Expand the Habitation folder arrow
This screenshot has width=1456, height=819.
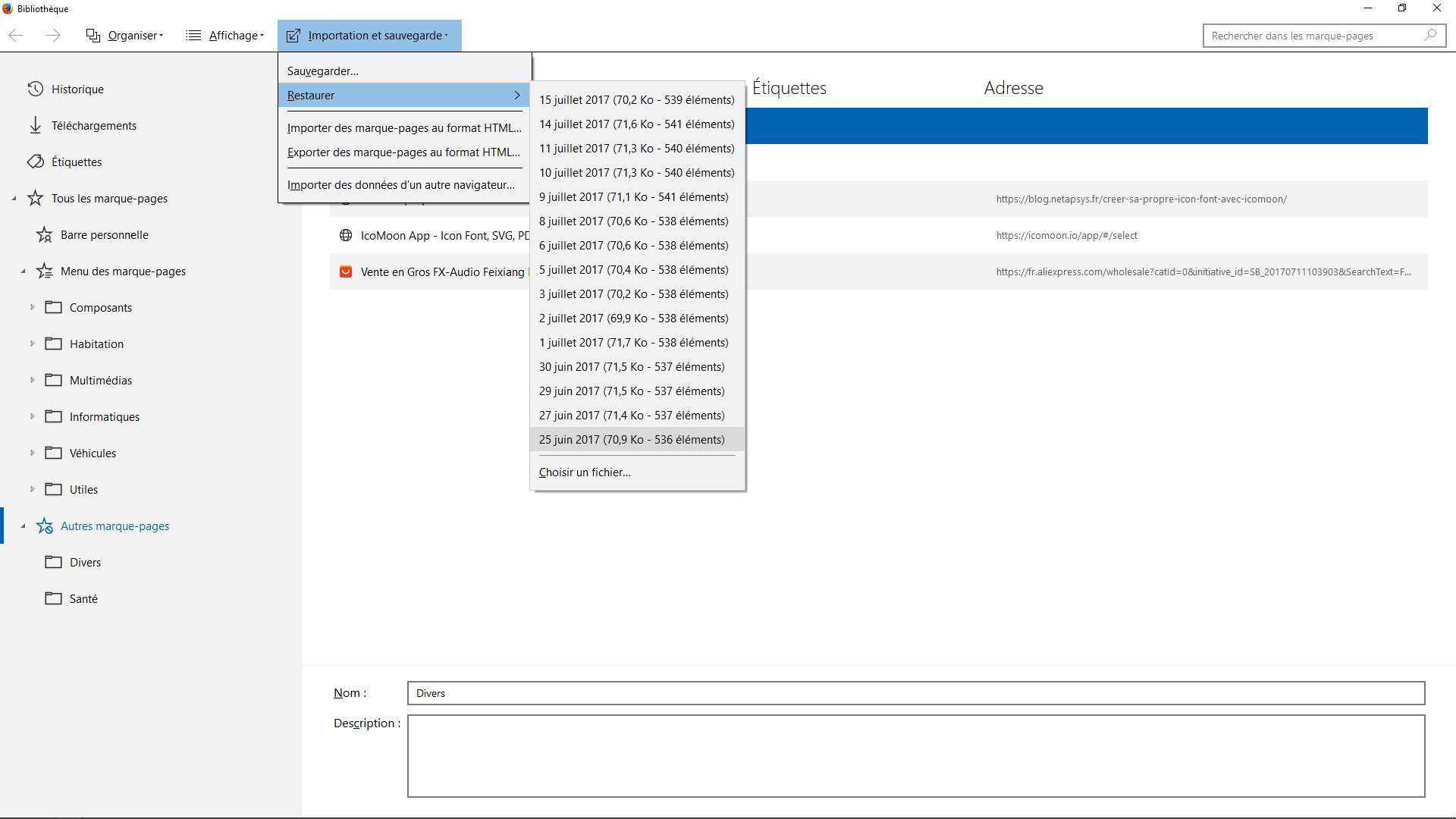pos(32,344)
